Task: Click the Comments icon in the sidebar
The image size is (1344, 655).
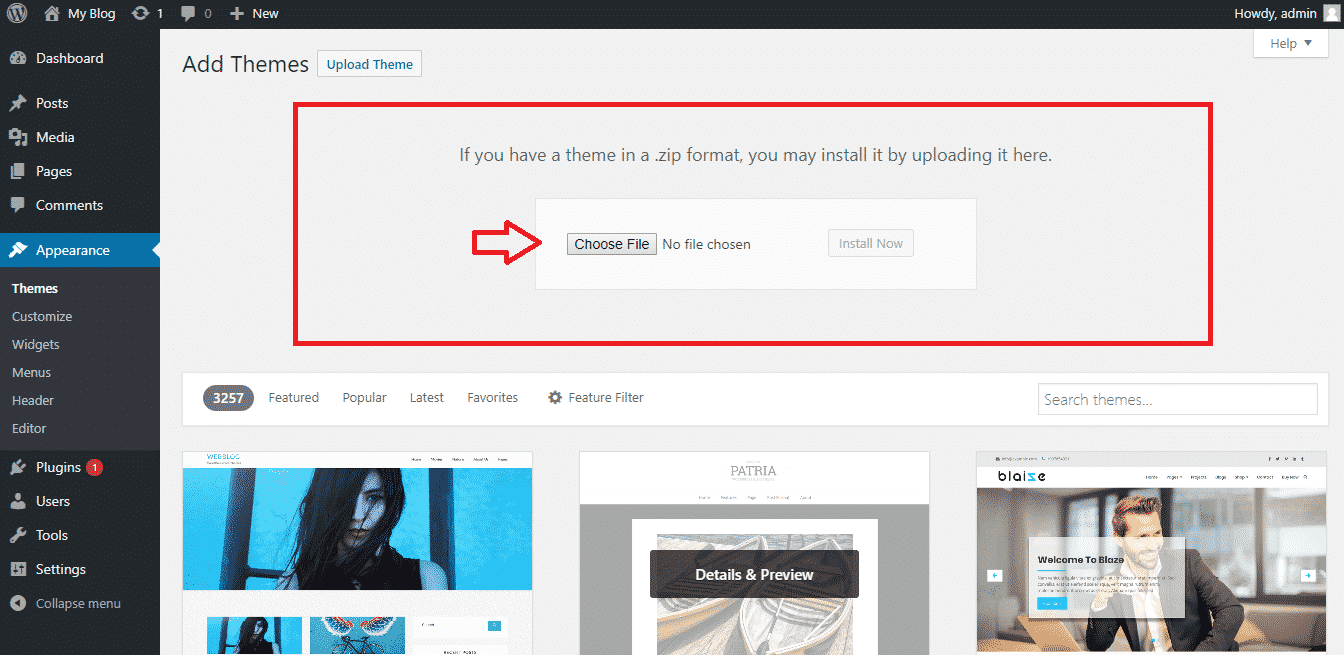Action: [x=18, y=205]
